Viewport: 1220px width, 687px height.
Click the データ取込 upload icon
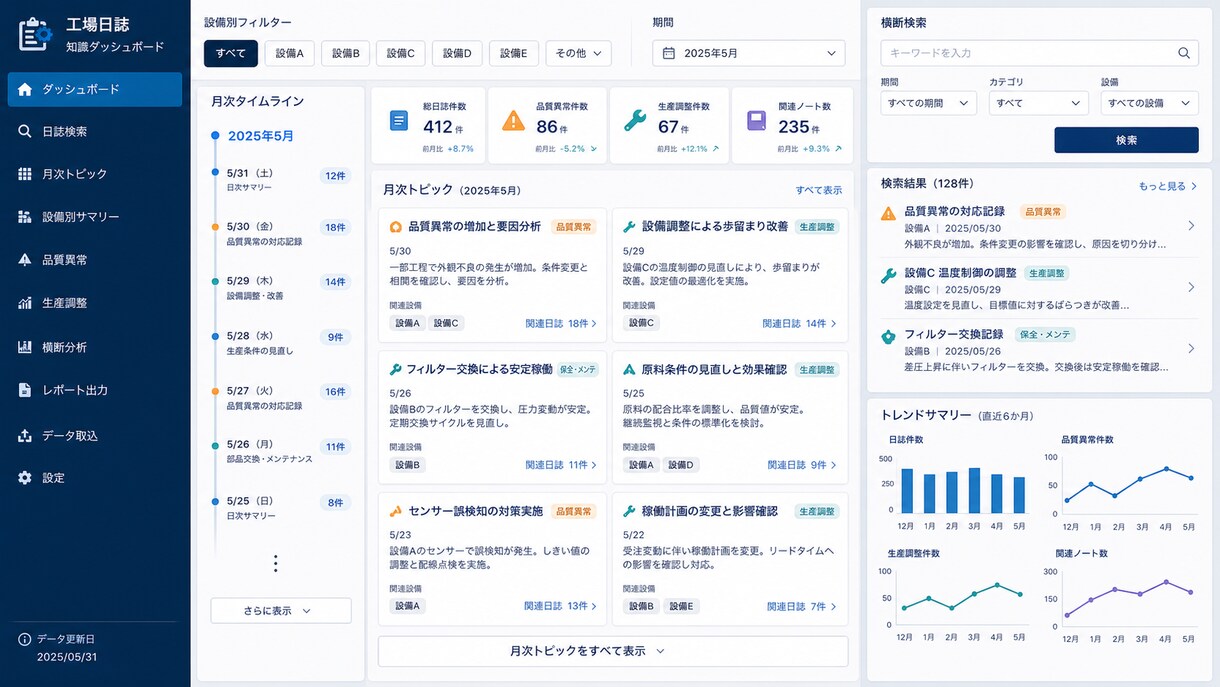coord(25,435)
